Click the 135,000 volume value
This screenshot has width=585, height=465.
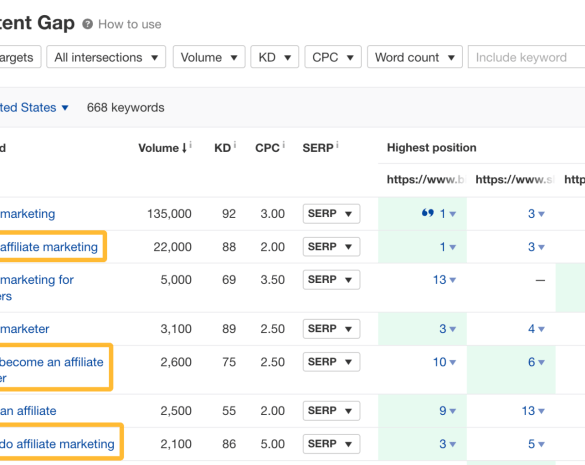click(169, 214)
